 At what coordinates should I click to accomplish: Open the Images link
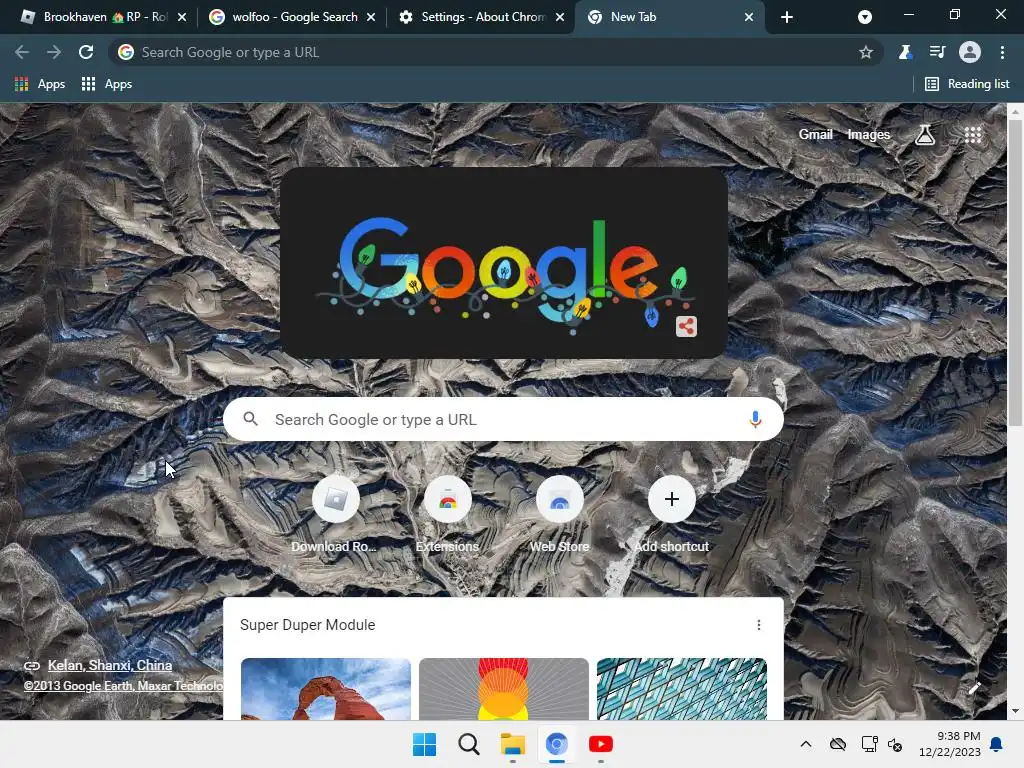(x=868, y=135)
